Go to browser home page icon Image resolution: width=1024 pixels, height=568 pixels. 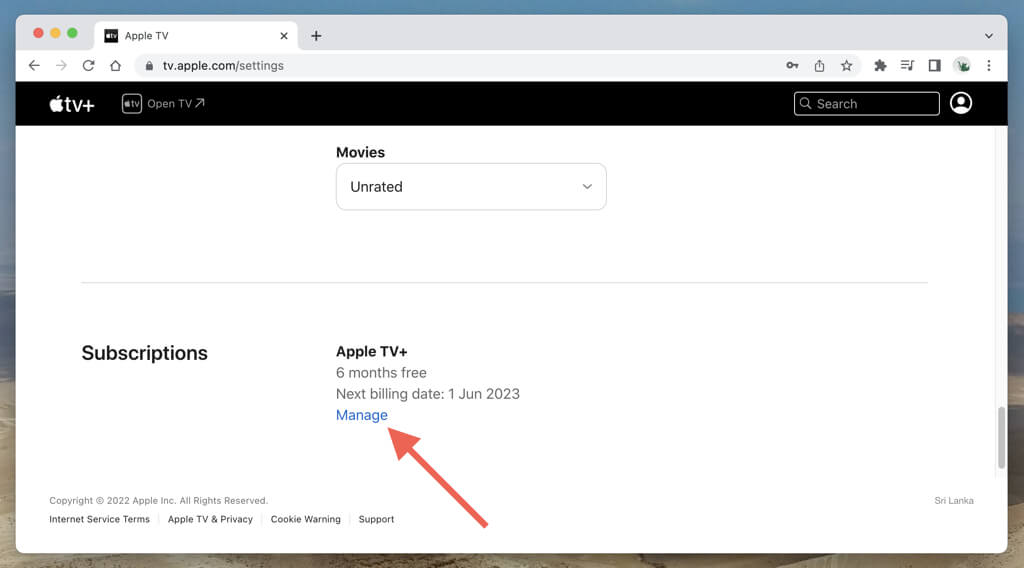(x=115, y=65)
